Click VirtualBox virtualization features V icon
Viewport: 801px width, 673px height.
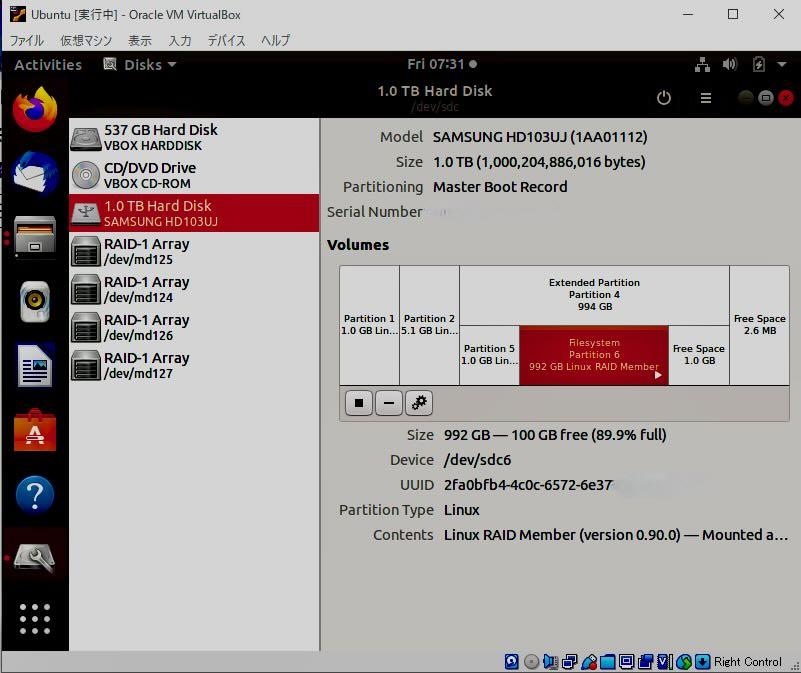665,662
